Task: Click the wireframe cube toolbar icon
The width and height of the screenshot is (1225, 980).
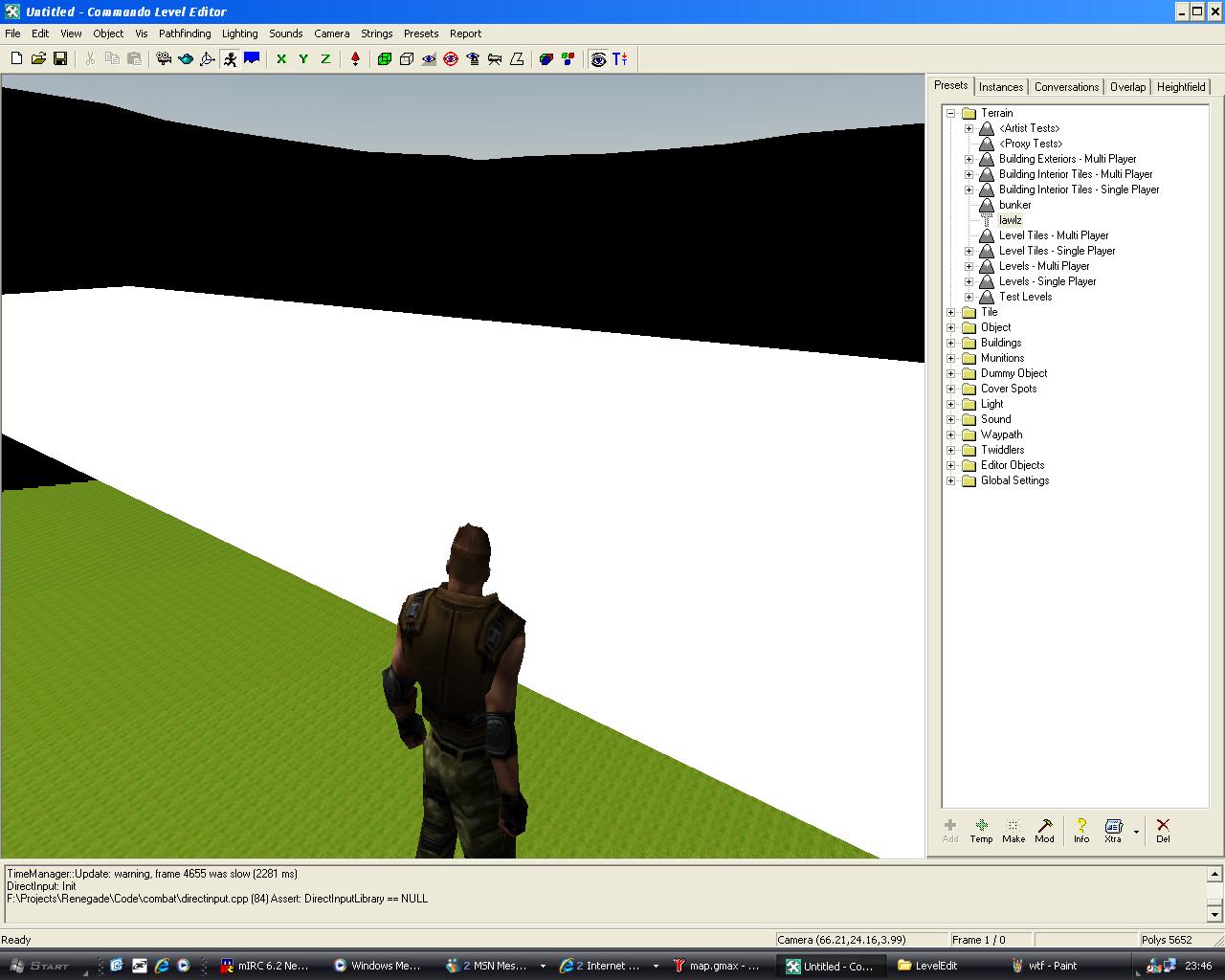Action: pyautogui.click(x=407, y=59)
